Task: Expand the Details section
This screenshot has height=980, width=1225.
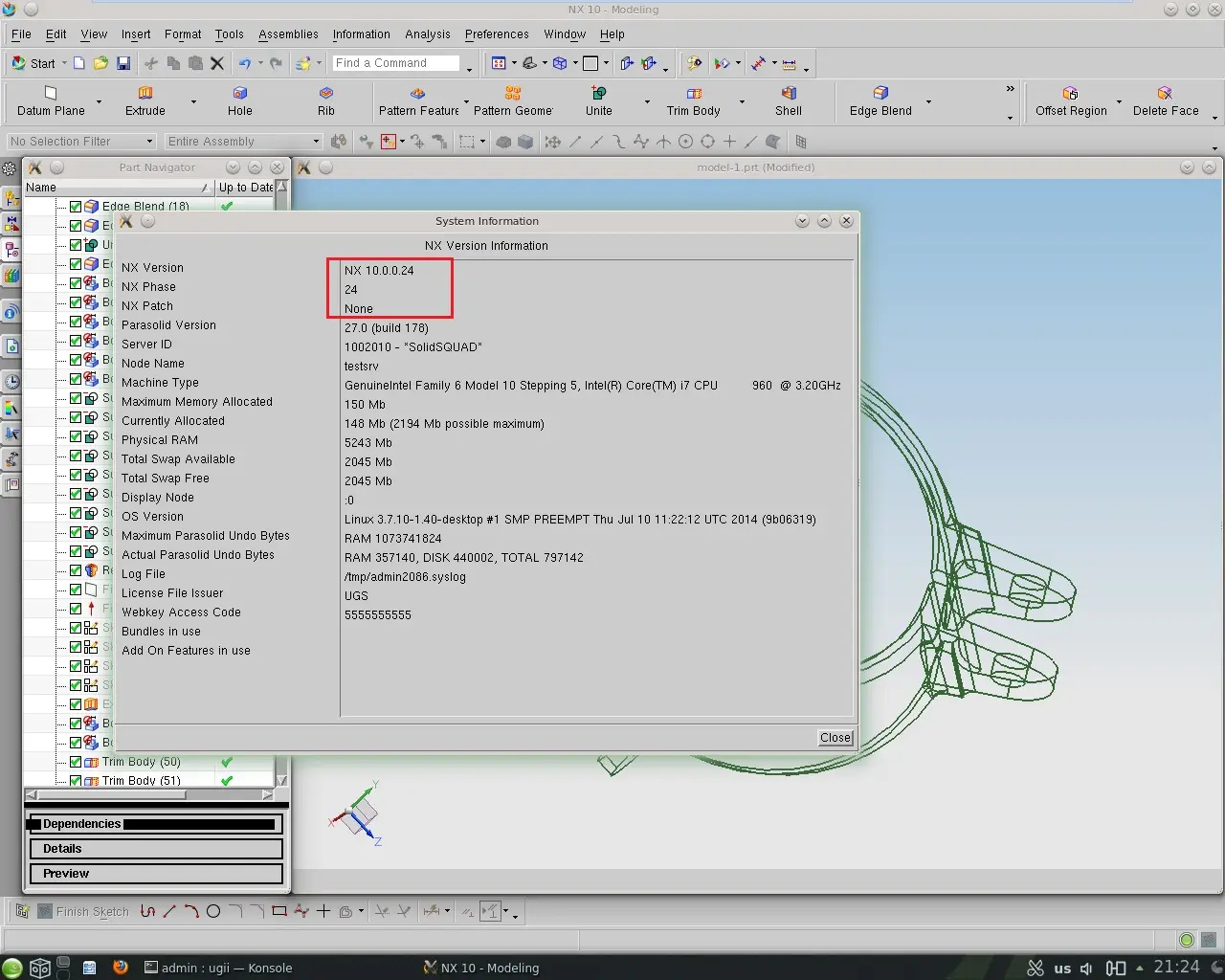Action: tap(157, 849)
